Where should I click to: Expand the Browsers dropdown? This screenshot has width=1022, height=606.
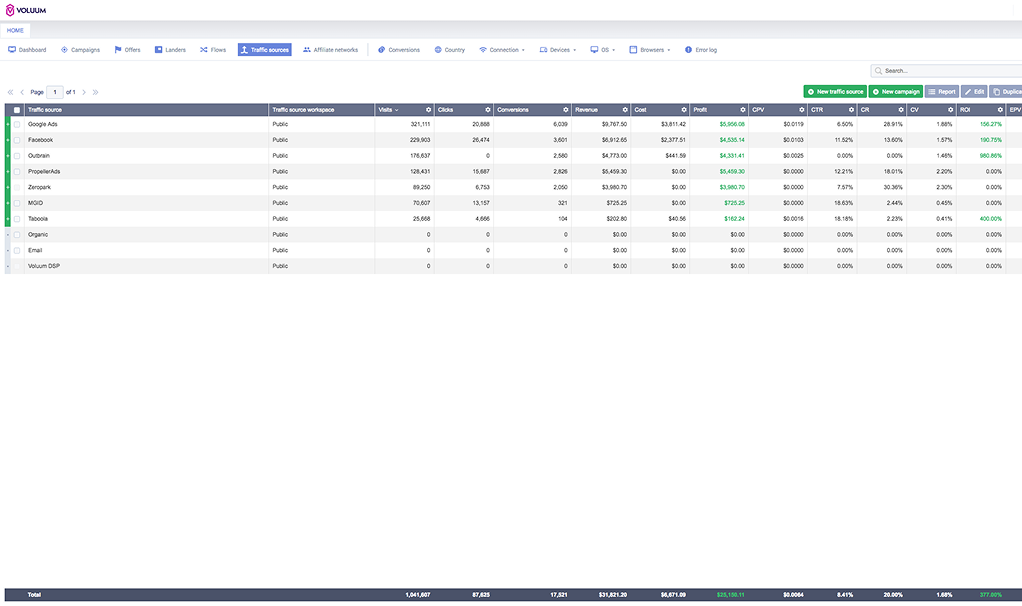point(650,50)
